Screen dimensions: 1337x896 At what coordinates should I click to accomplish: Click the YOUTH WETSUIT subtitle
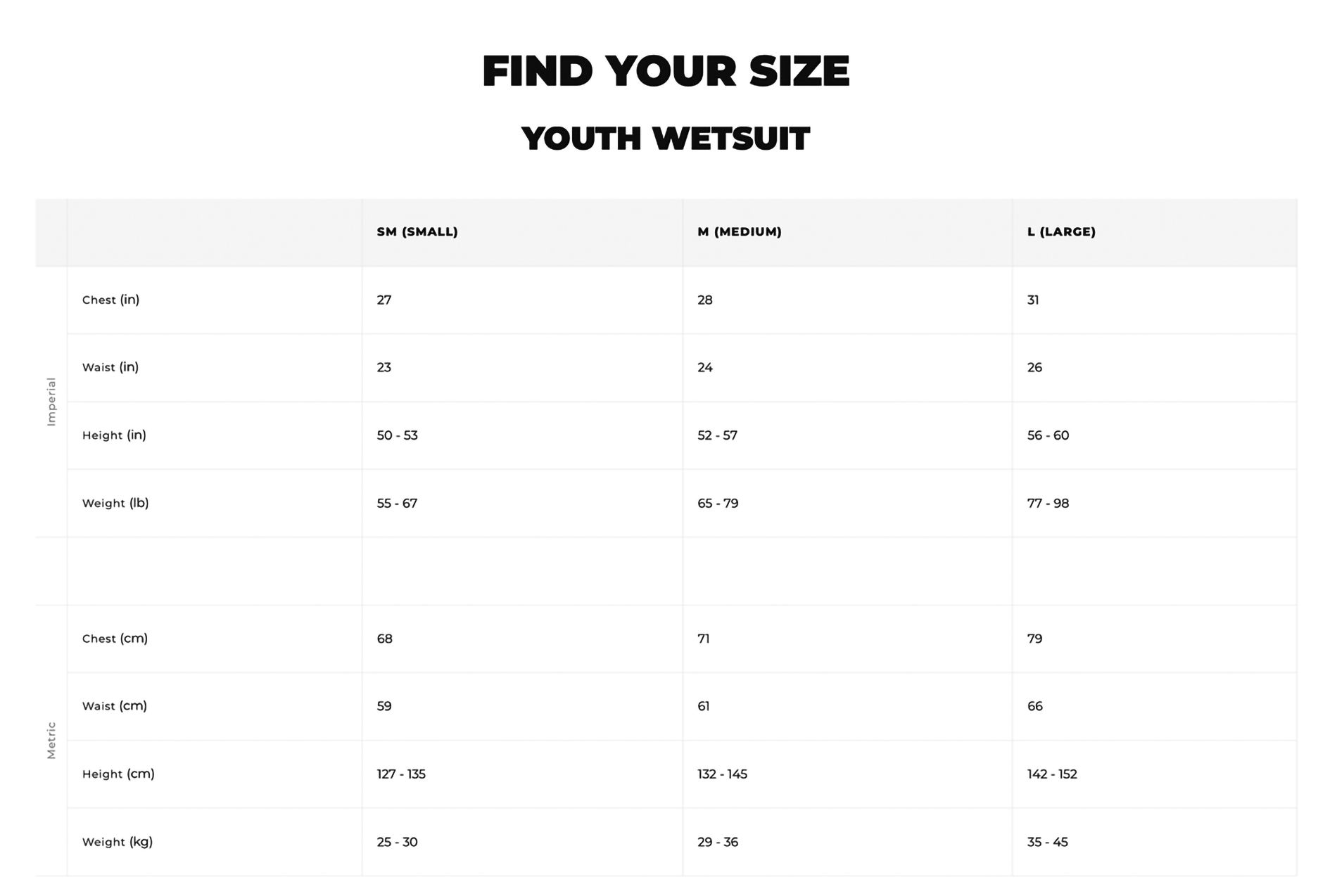pos(666,139)
